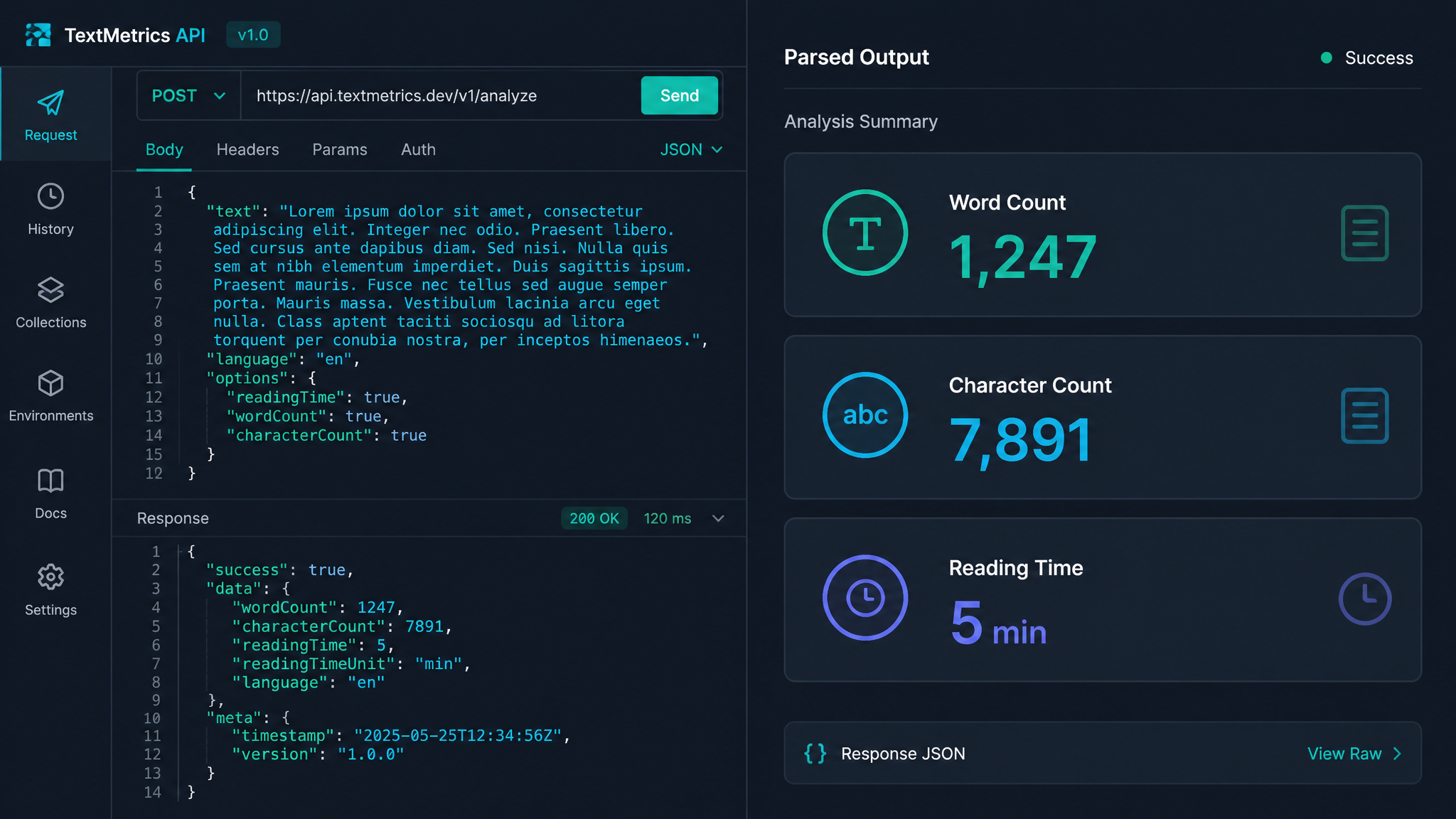The width and height of the screenshot is (1456, 819).
Task: Click "wordCount": true in request body
Action: [x=308, y=416]
